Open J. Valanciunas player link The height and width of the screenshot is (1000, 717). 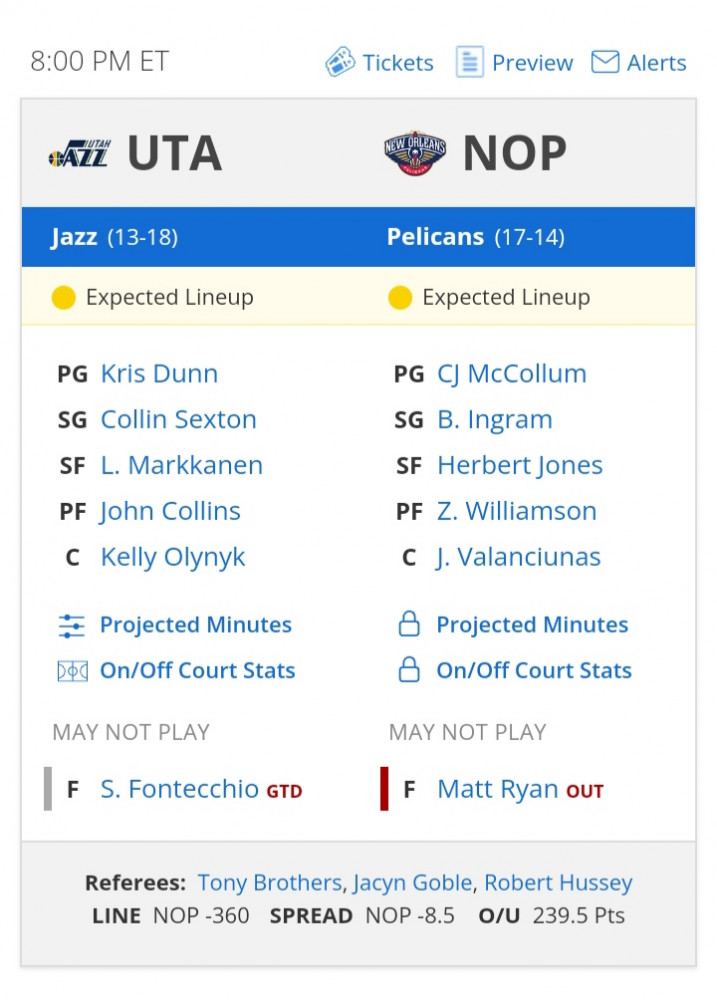coord(519,557)
